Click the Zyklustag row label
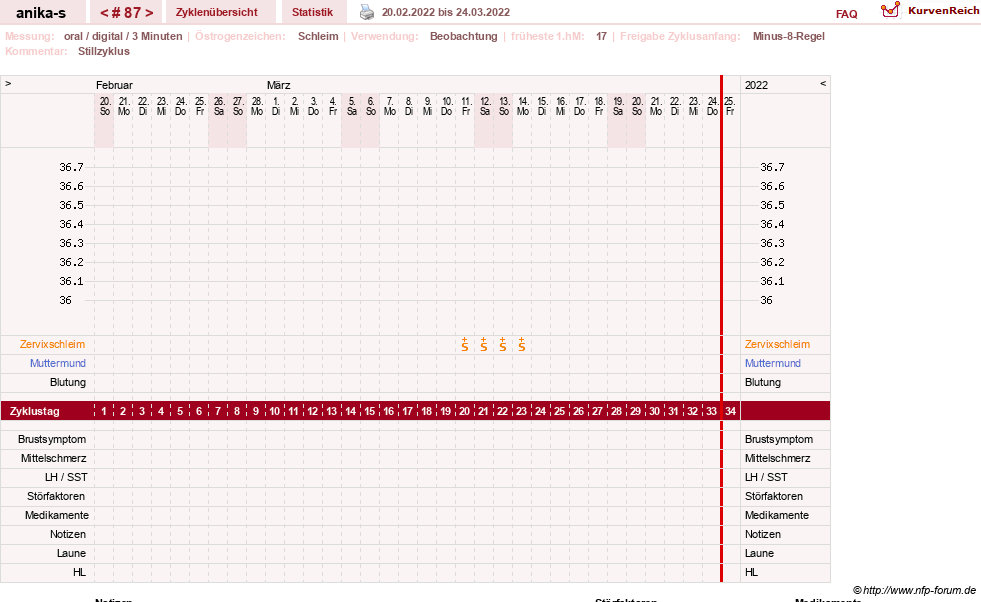Viewport: 981px width, 602px height. coord(34,411)
